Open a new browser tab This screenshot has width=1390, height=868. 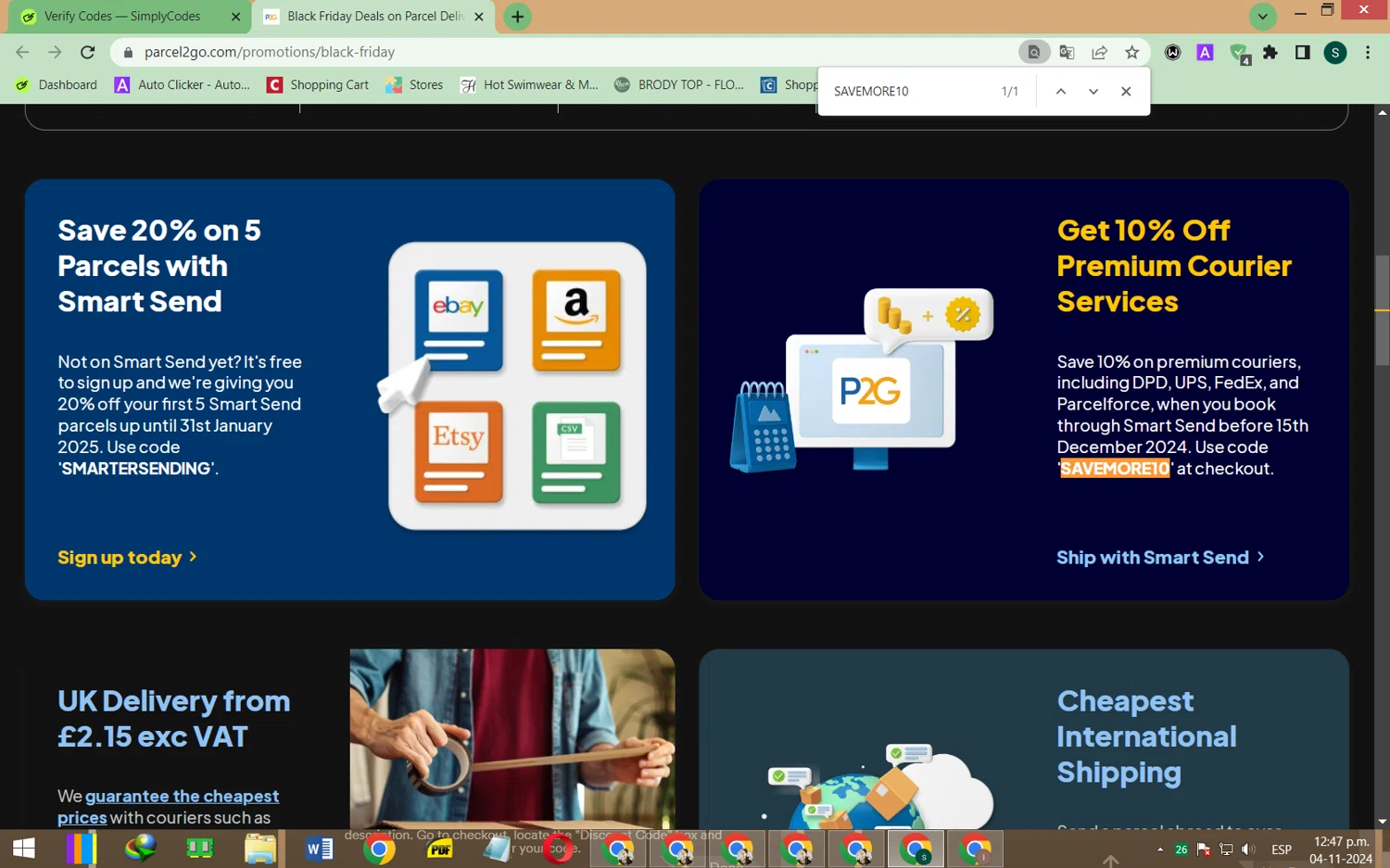click(x=517, y=17)
